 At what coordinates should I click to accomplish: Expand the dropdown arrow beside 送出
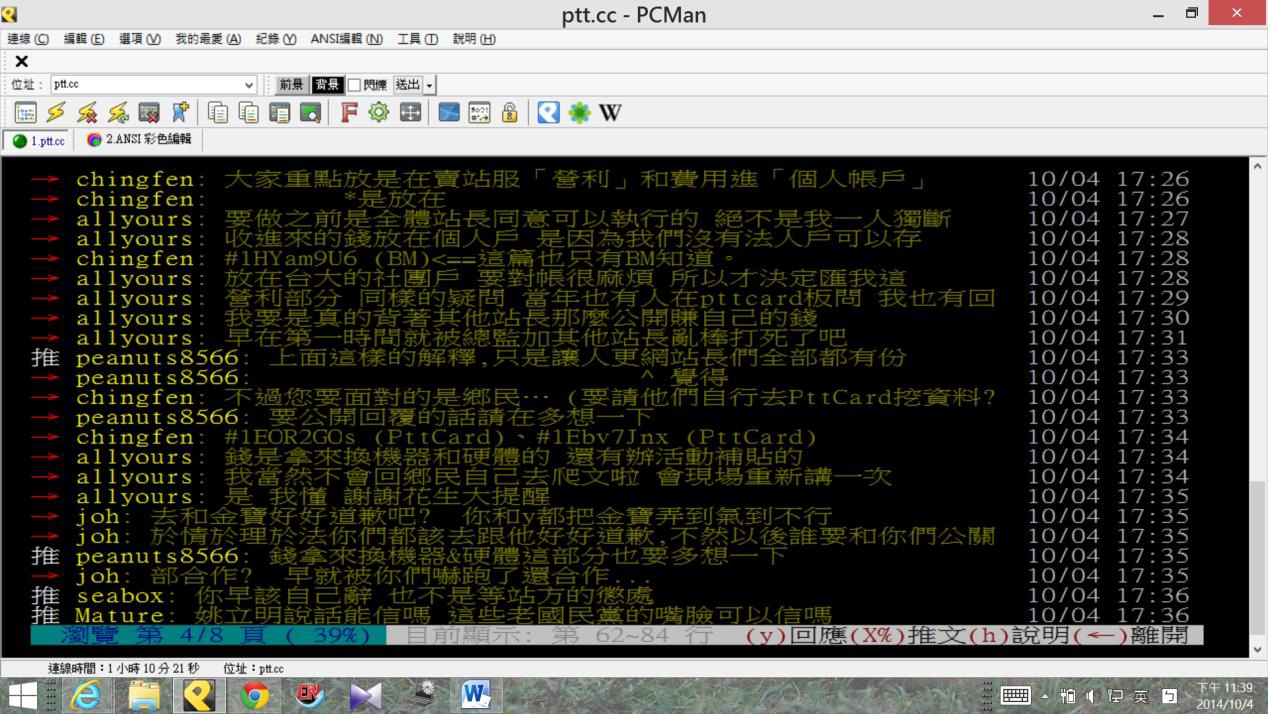coord(430,85)
